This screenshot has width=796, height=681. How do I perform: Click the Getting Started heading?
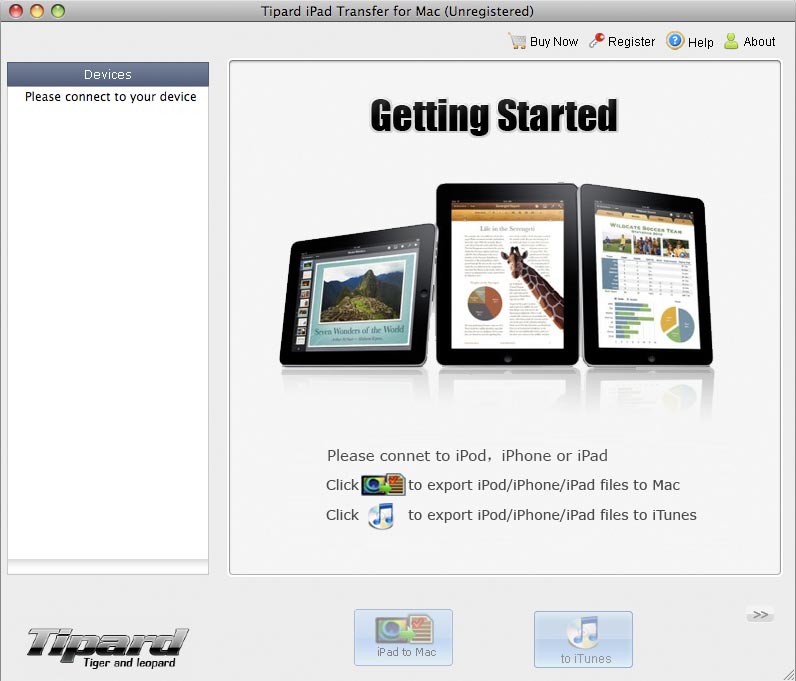(494, 116)
